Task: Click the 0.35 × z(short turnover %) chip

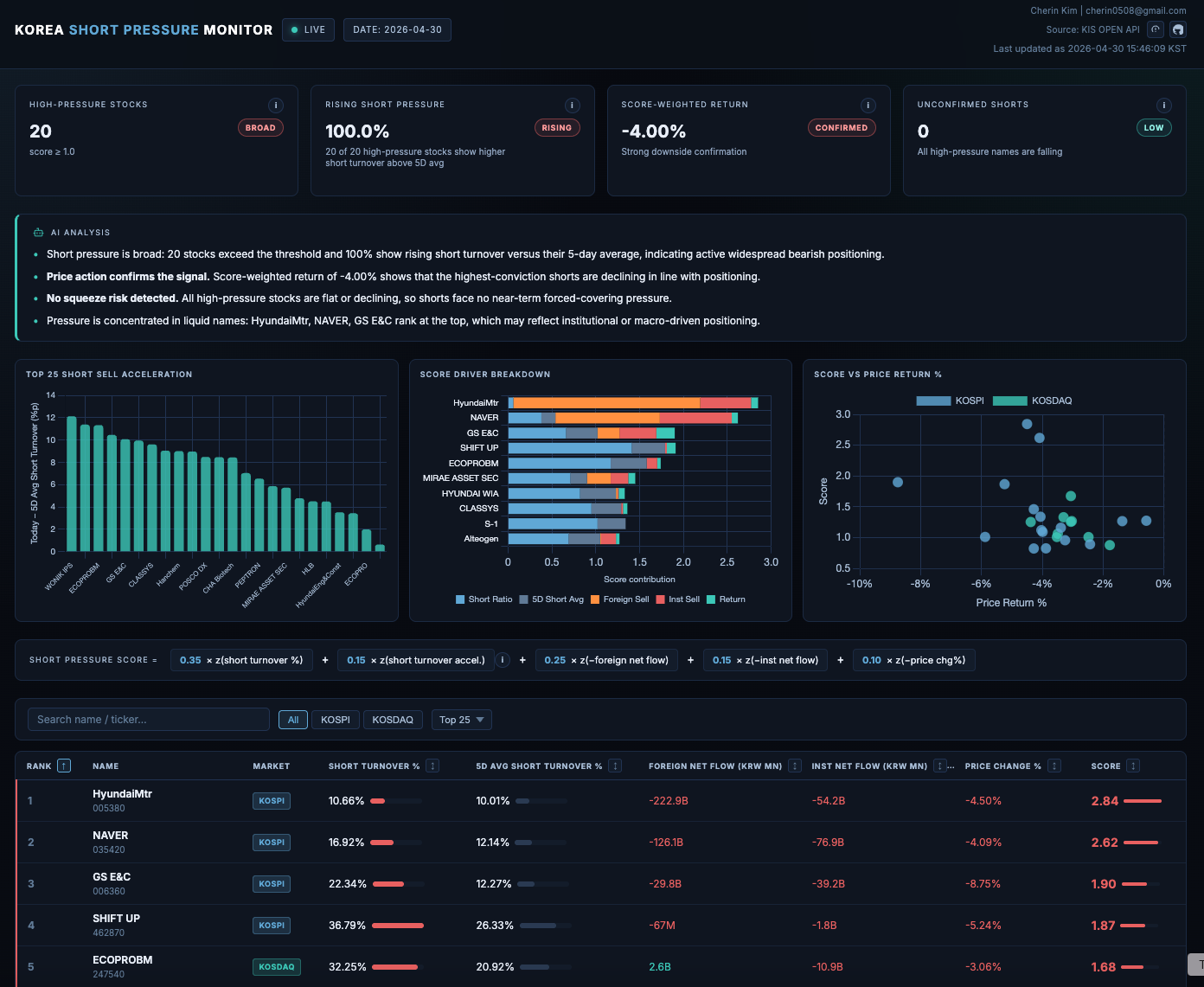Action: coord(241,660)
